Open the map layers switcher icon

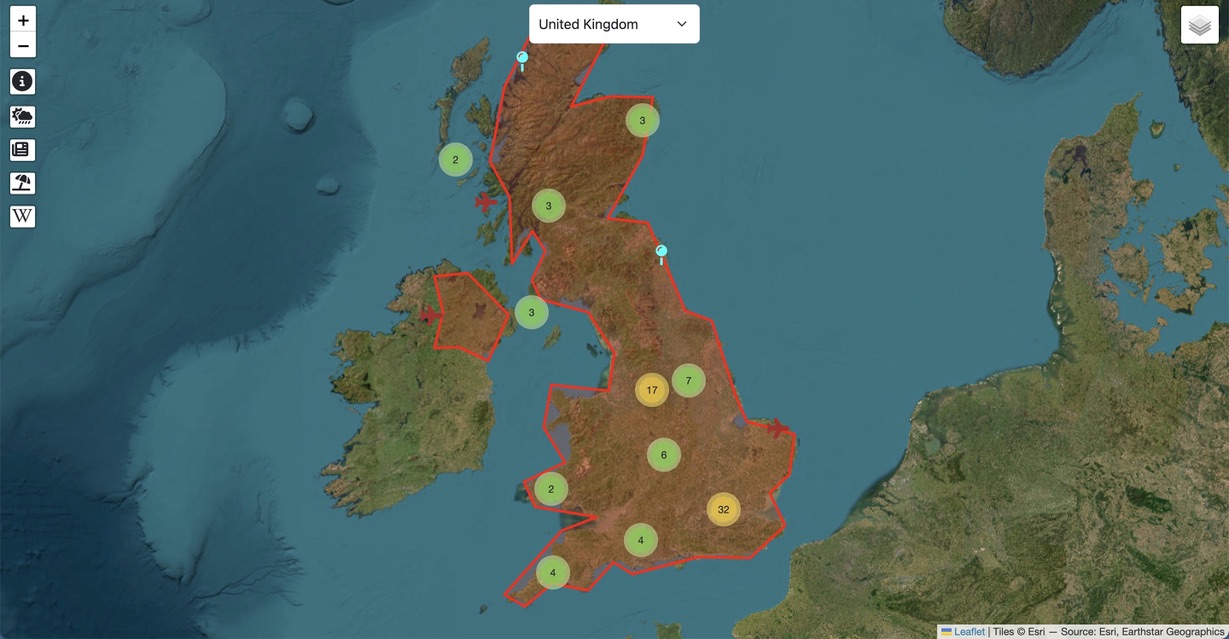point(1199,26)
